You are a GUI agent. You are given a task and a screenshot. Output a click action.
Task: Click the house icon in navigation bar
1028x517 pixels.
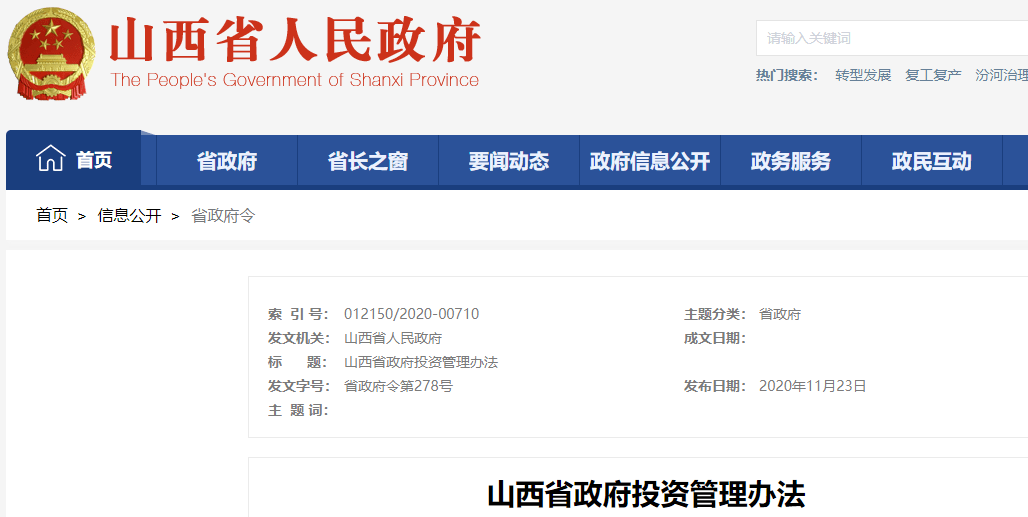(x=50, y=158)
